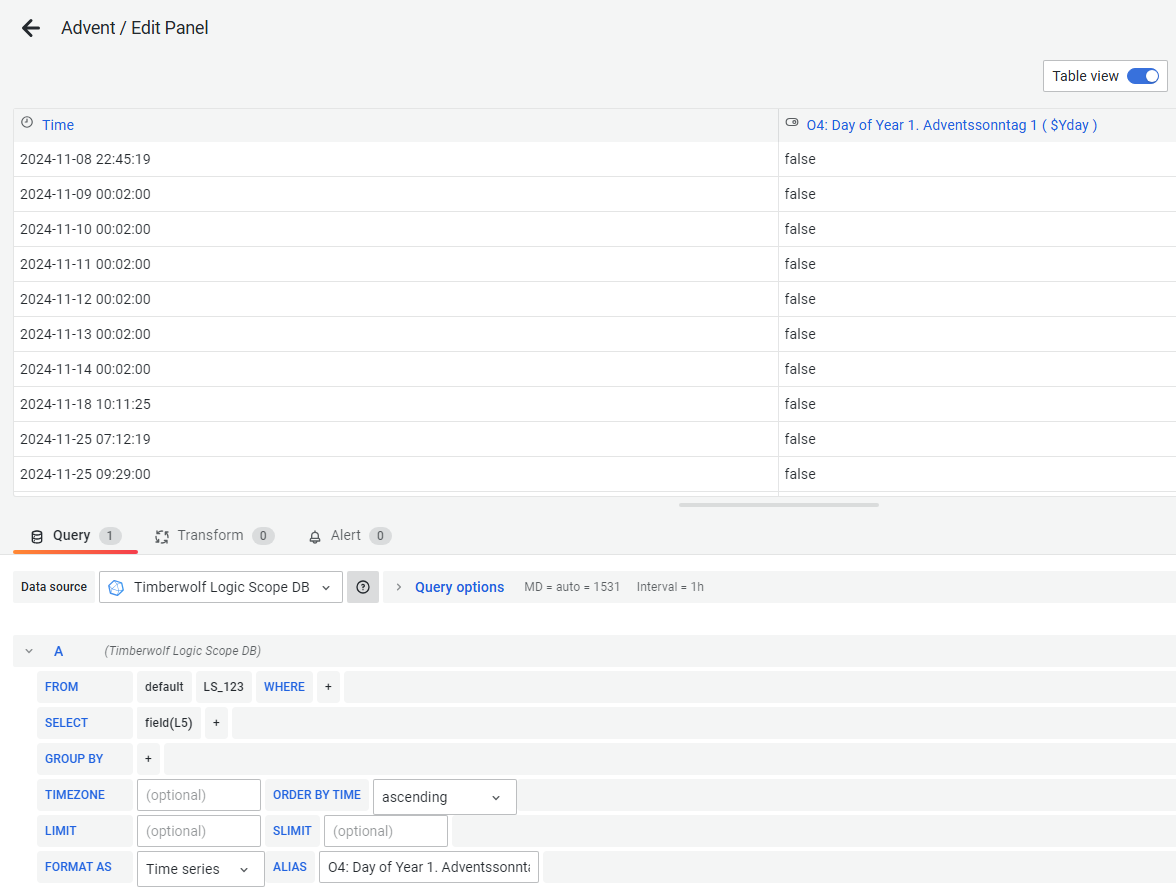Click the Advent / Edit Panel title

[135, 28]
